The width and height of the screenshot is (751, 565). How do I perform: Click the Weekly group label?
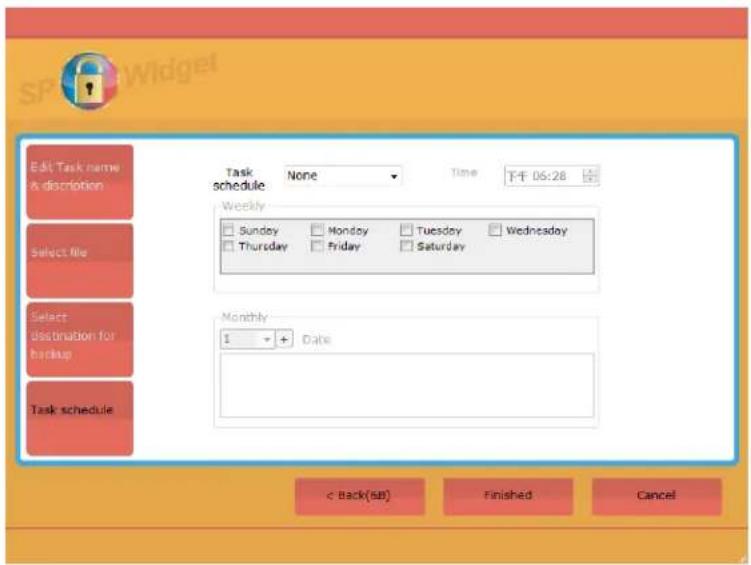pos(243,206)
